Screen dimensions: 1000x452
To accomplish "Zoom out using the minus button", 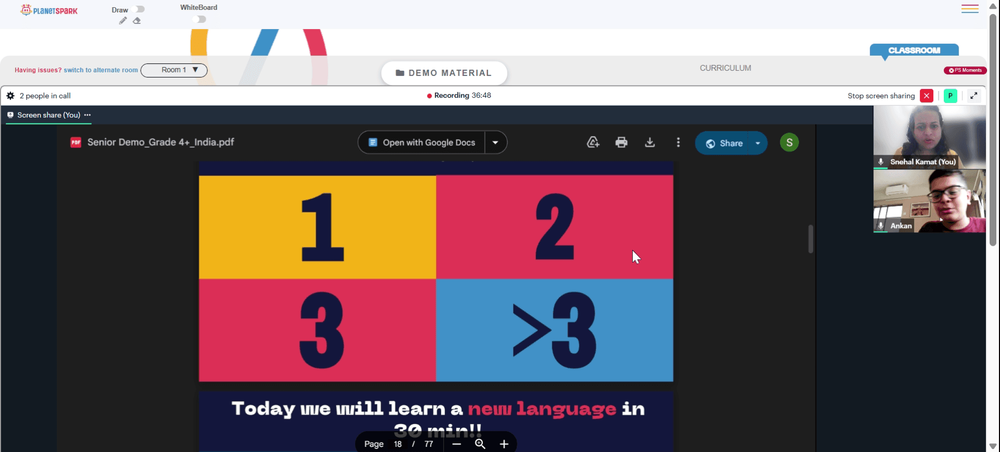I will tap(457, 444).
